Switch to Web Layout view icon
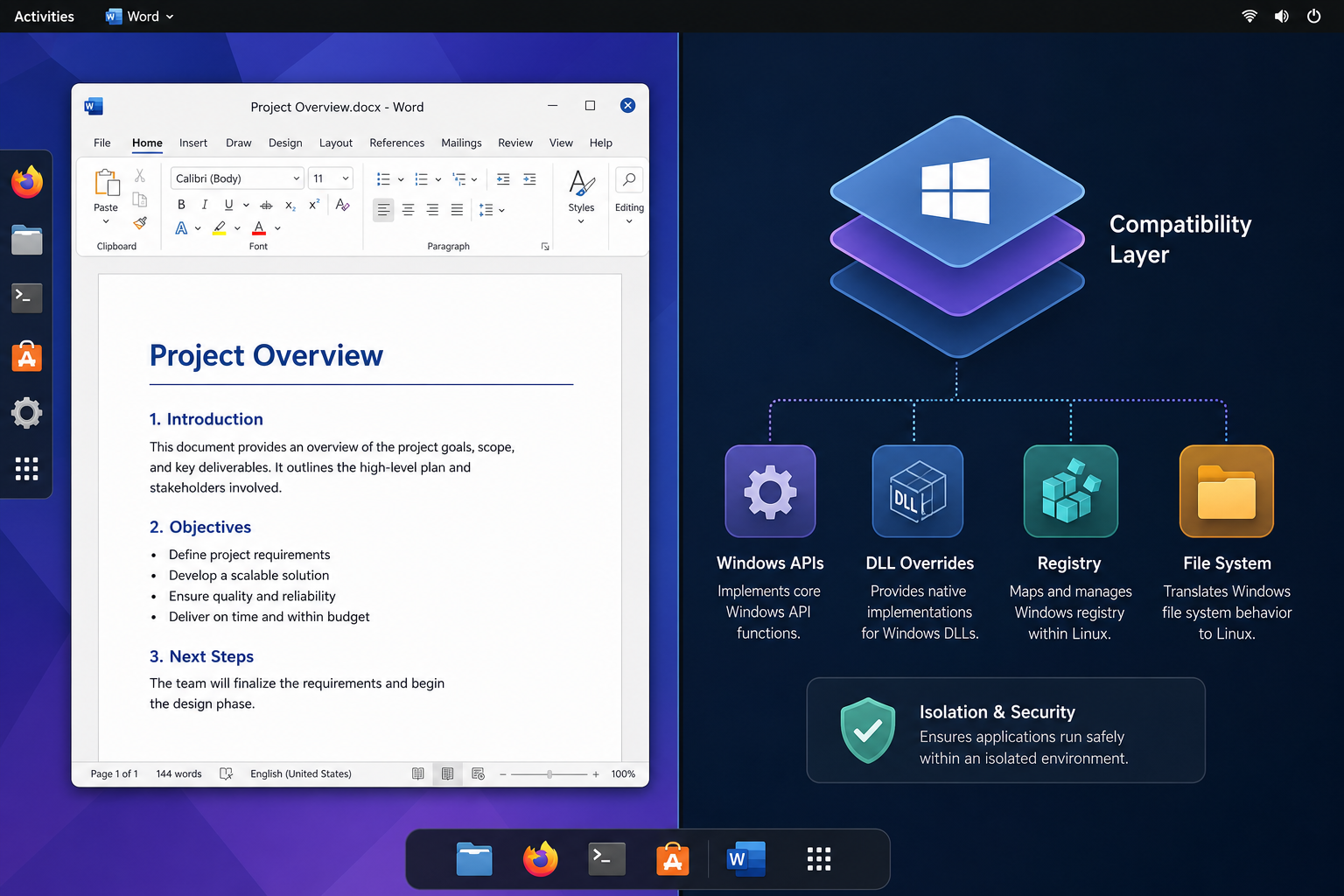1344x896 pixels. coord(478,773)
